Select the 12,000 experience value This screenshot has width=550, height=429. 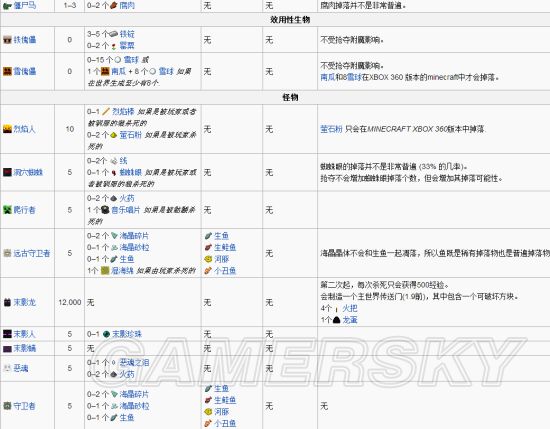tap(70, 302)
